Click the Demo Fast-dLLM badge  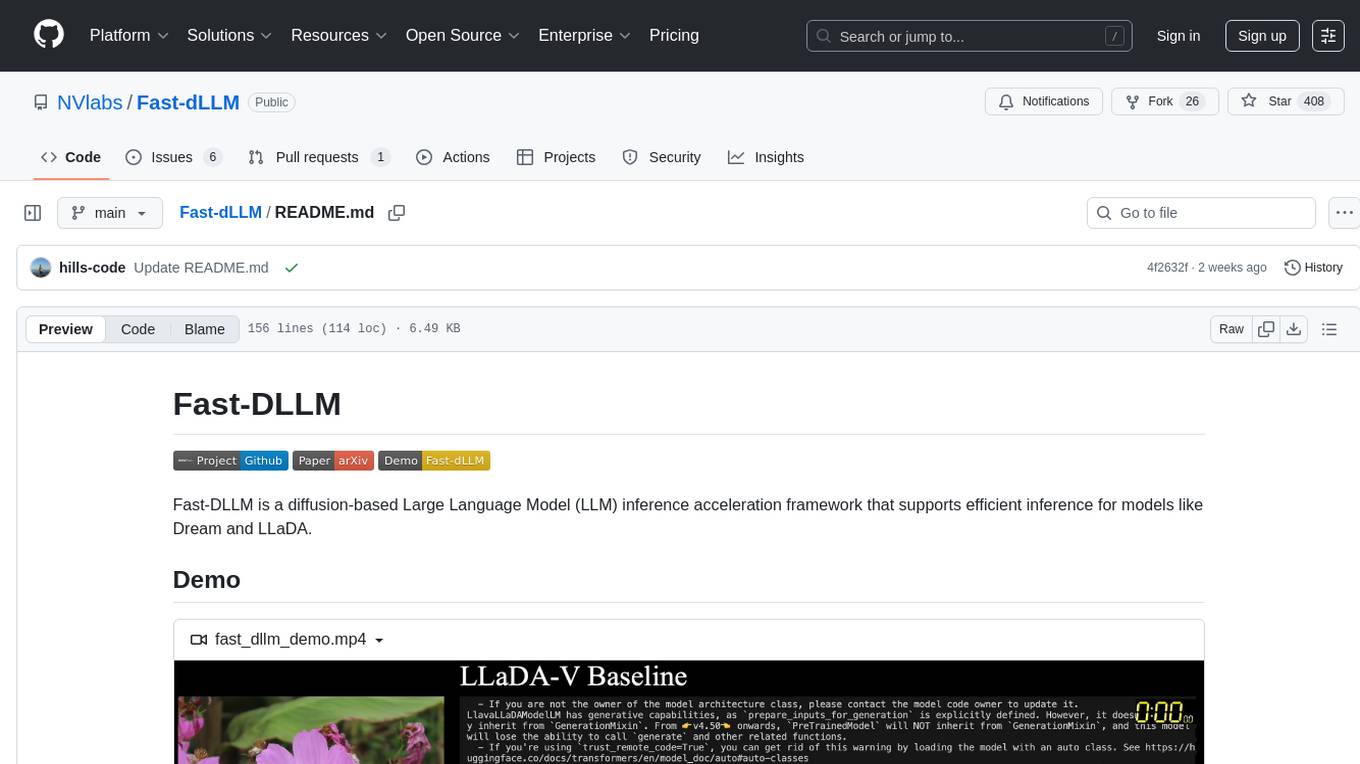(x=434, y=461)
